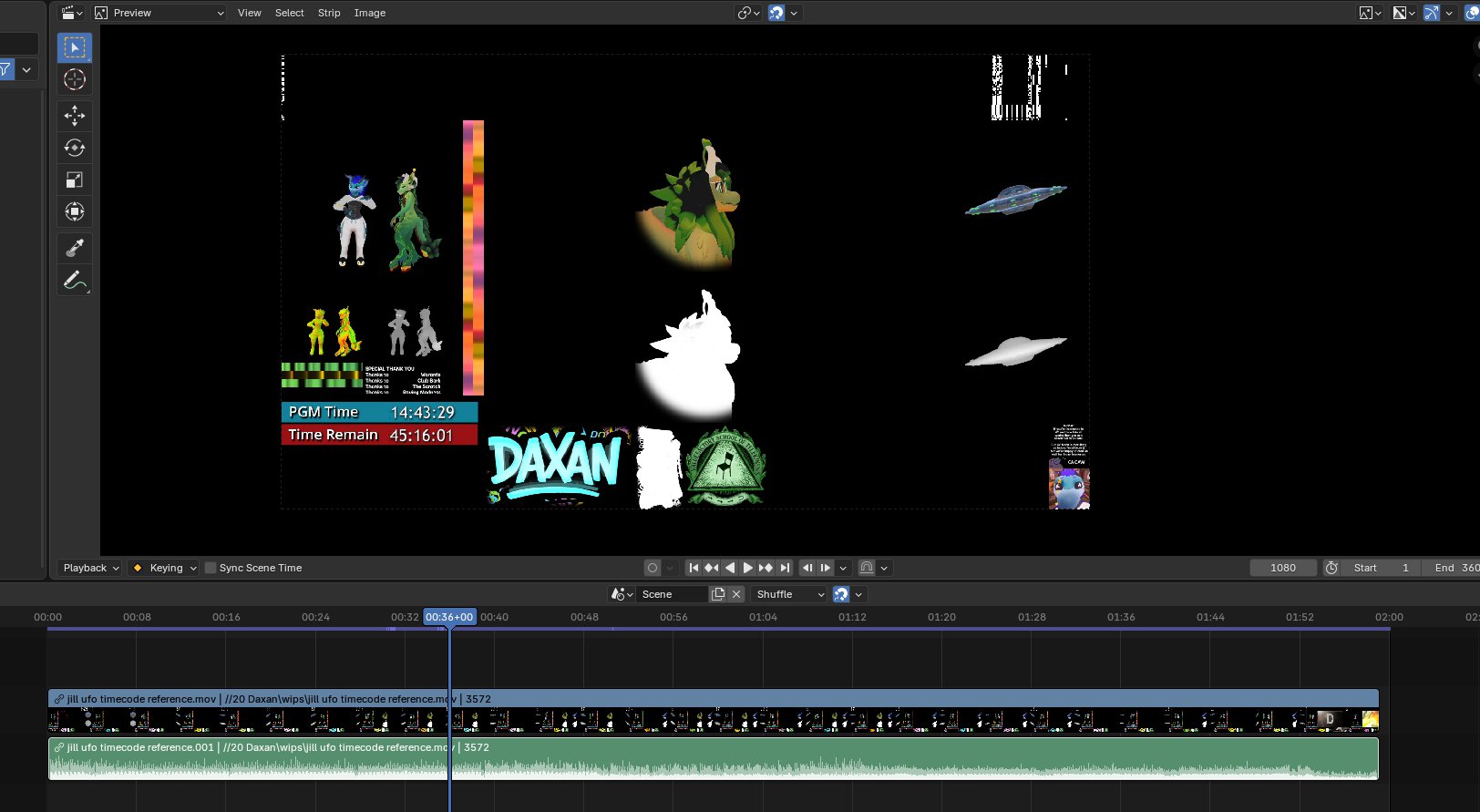Open the editor type menu icon
Viewport: 1480px width, 812px height.
[x=72, y=13]
